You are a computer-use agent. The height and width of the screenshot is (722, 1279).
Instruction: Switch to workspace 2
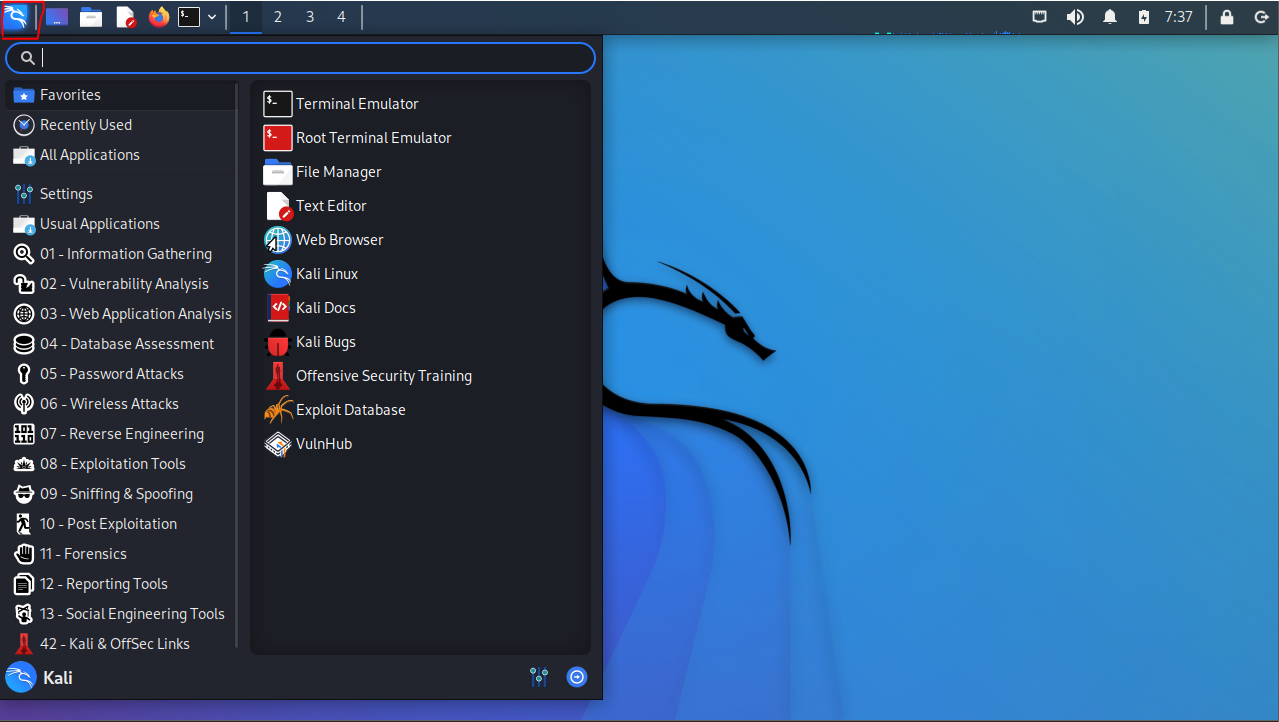[277, 17]
